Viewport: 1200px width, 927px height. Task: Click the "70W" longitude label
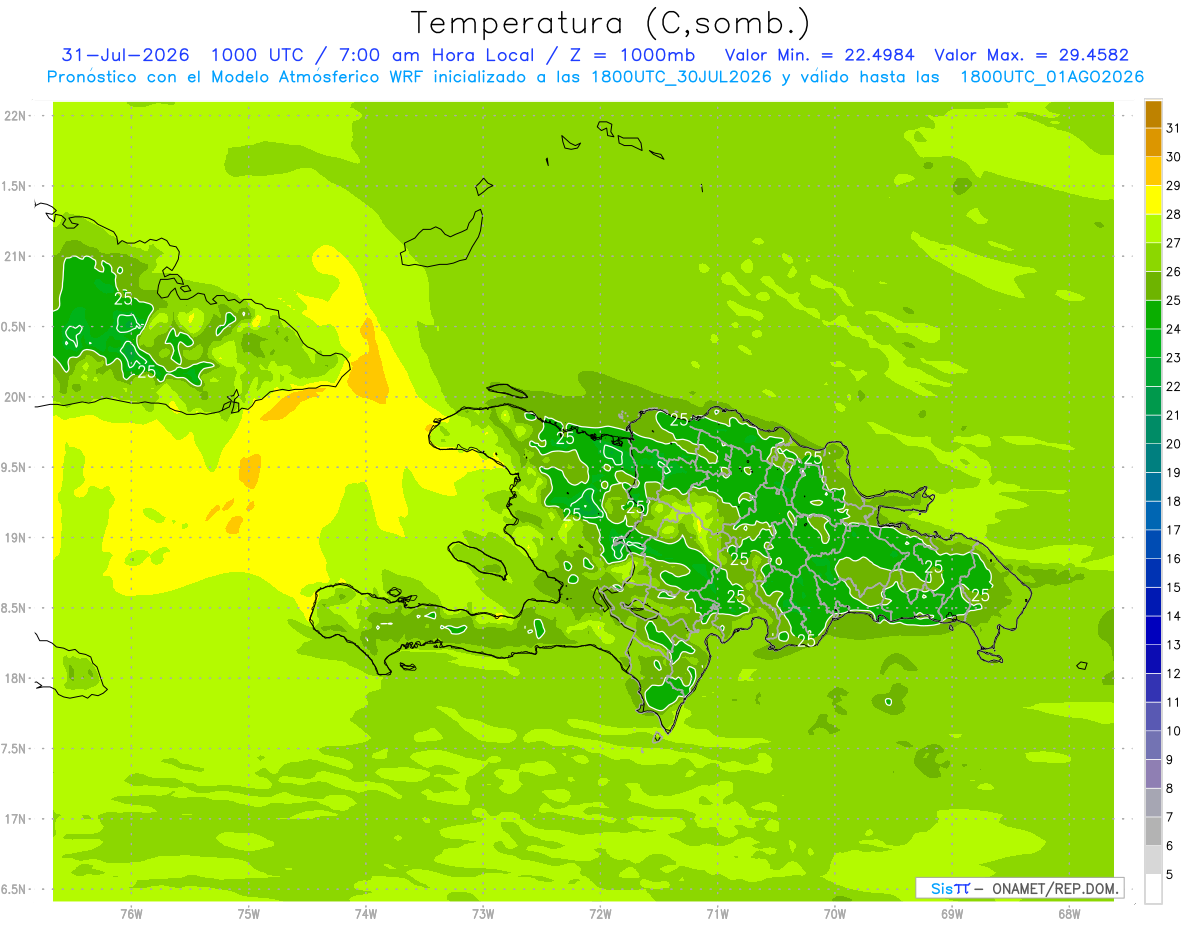click(835, 915)
